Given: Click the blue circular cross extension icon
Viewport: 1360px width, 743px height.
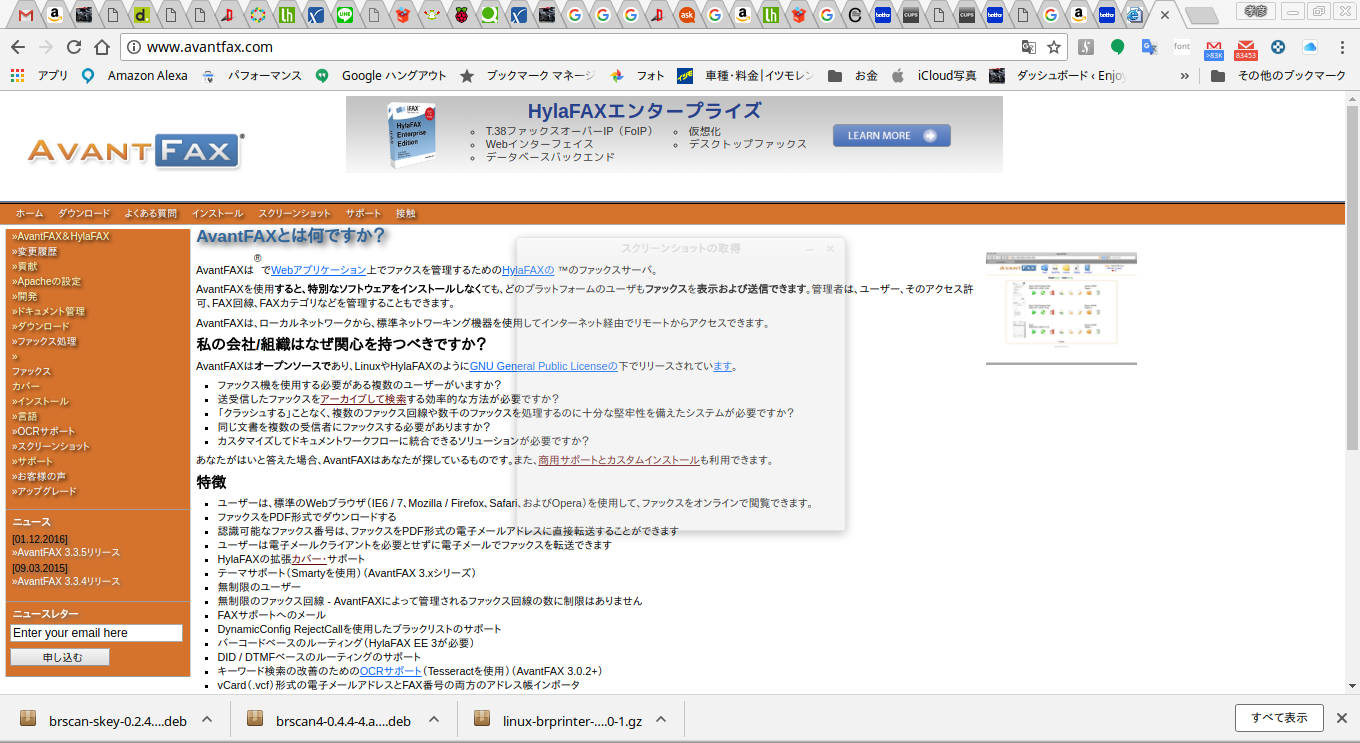Looking at the screenshot, I should click(x=1278, y=47).
